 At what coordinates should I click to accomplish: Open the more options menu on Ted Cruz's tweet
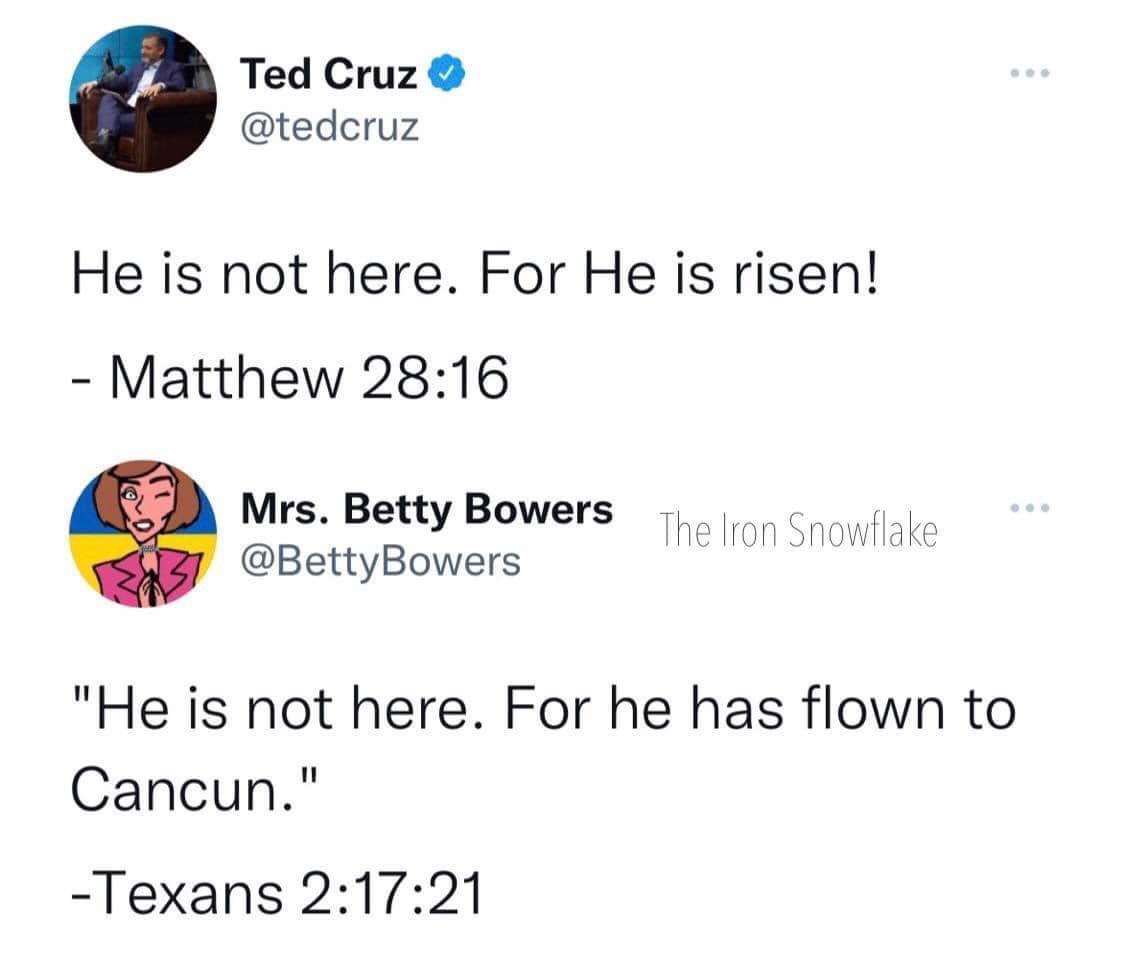(1032, 70)
